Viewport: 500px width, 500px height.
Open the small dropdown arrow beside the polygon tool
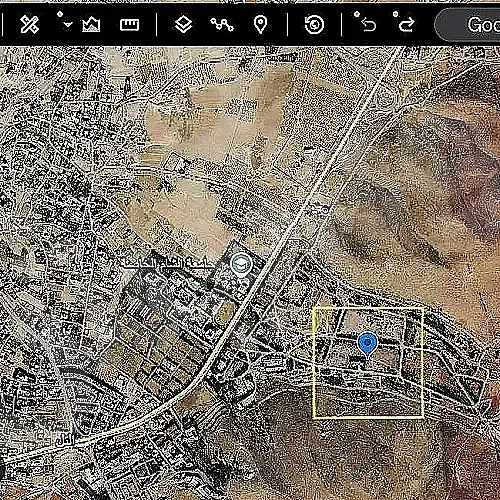tap(68, 24)
